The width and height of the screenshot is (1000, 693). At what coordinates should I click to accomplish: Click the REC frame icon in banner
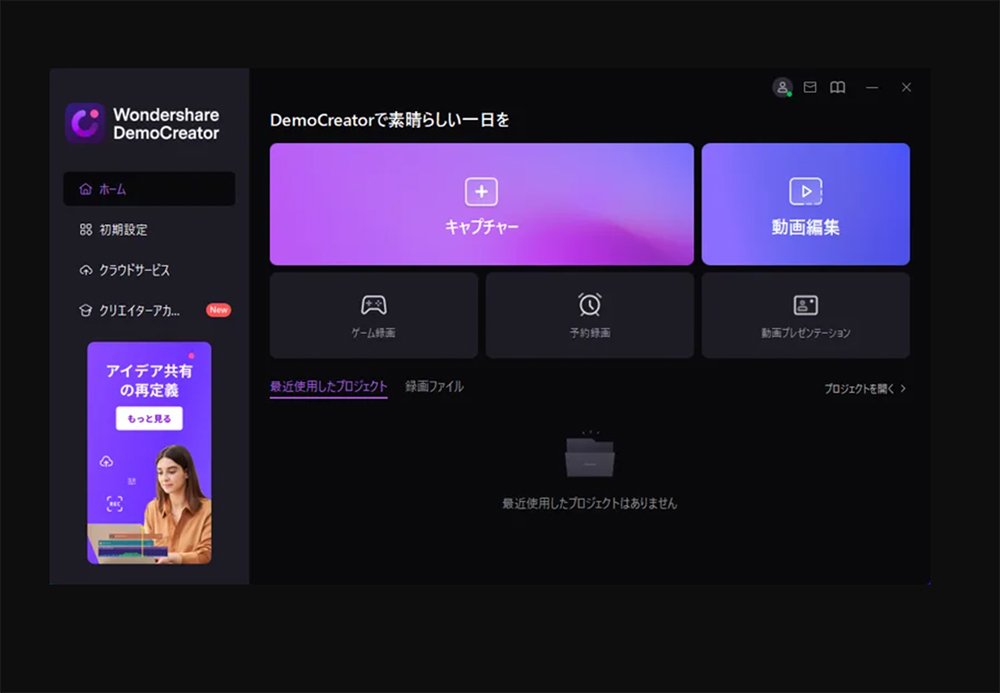(x=115, y=504)
